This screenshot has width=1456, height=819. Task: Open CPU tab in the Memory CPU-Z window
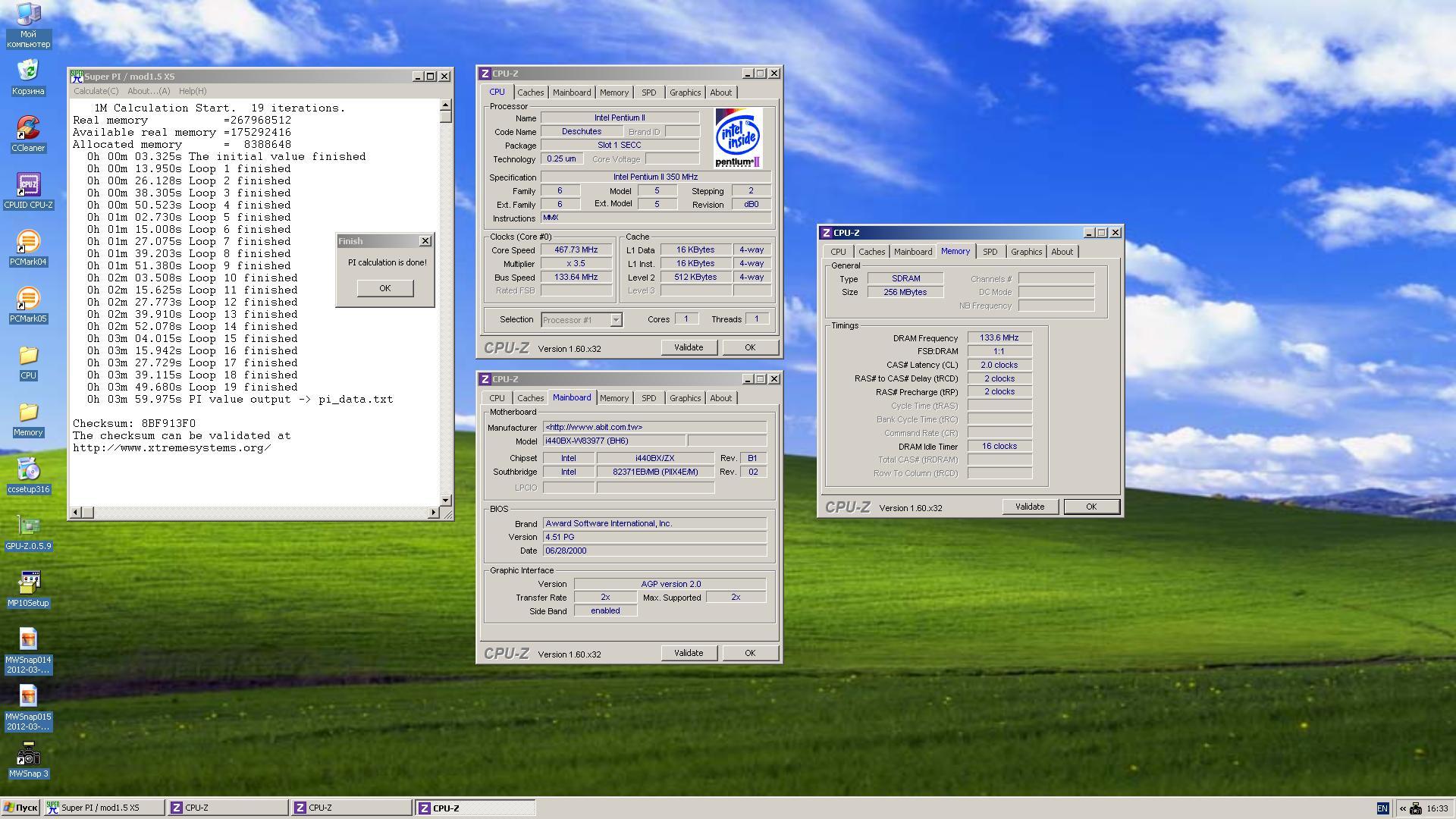(x=838, y=252)
